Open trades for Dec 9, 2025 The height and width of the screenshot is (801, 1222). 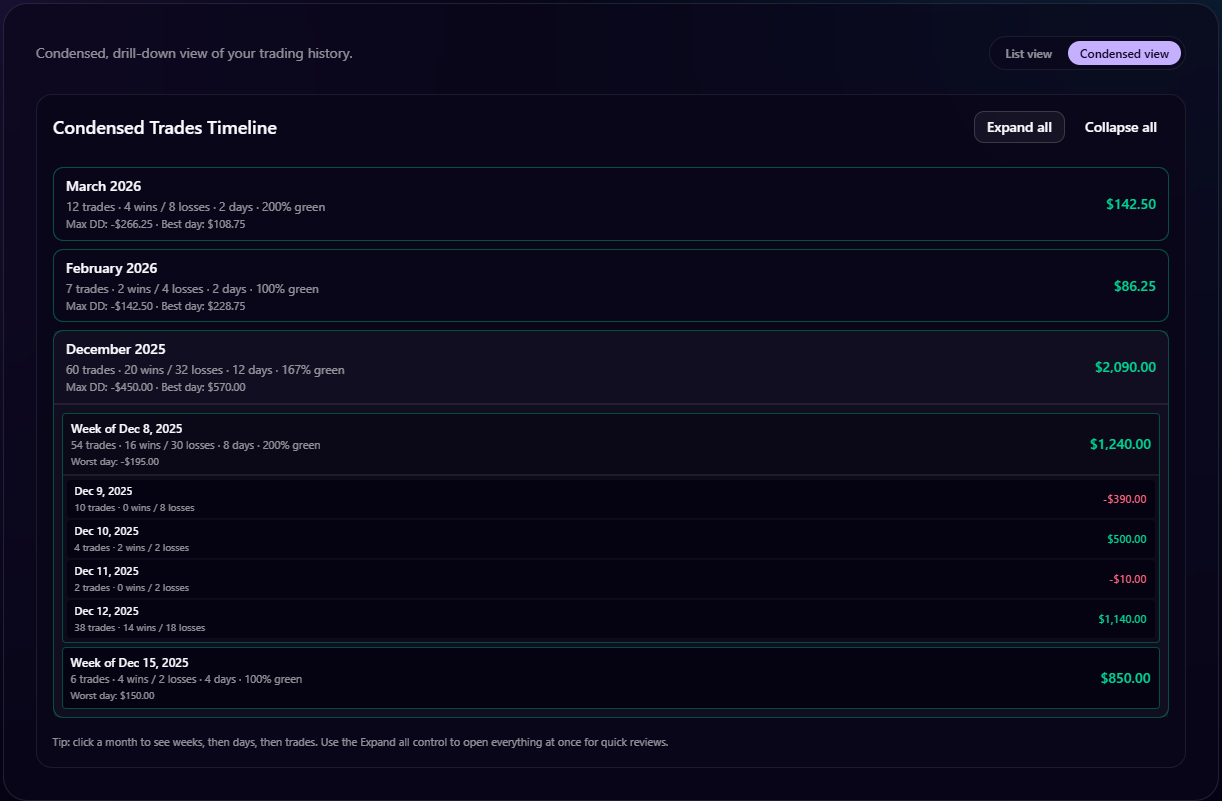coord(400,498)
